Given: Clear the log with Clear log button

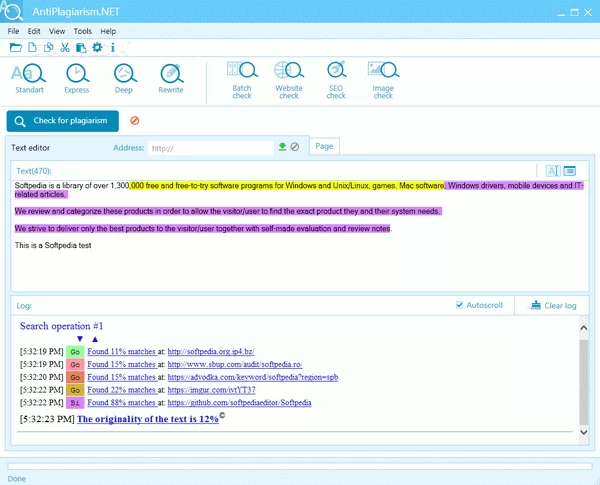Looking at the screenshot, I should (x=552, y=305).
